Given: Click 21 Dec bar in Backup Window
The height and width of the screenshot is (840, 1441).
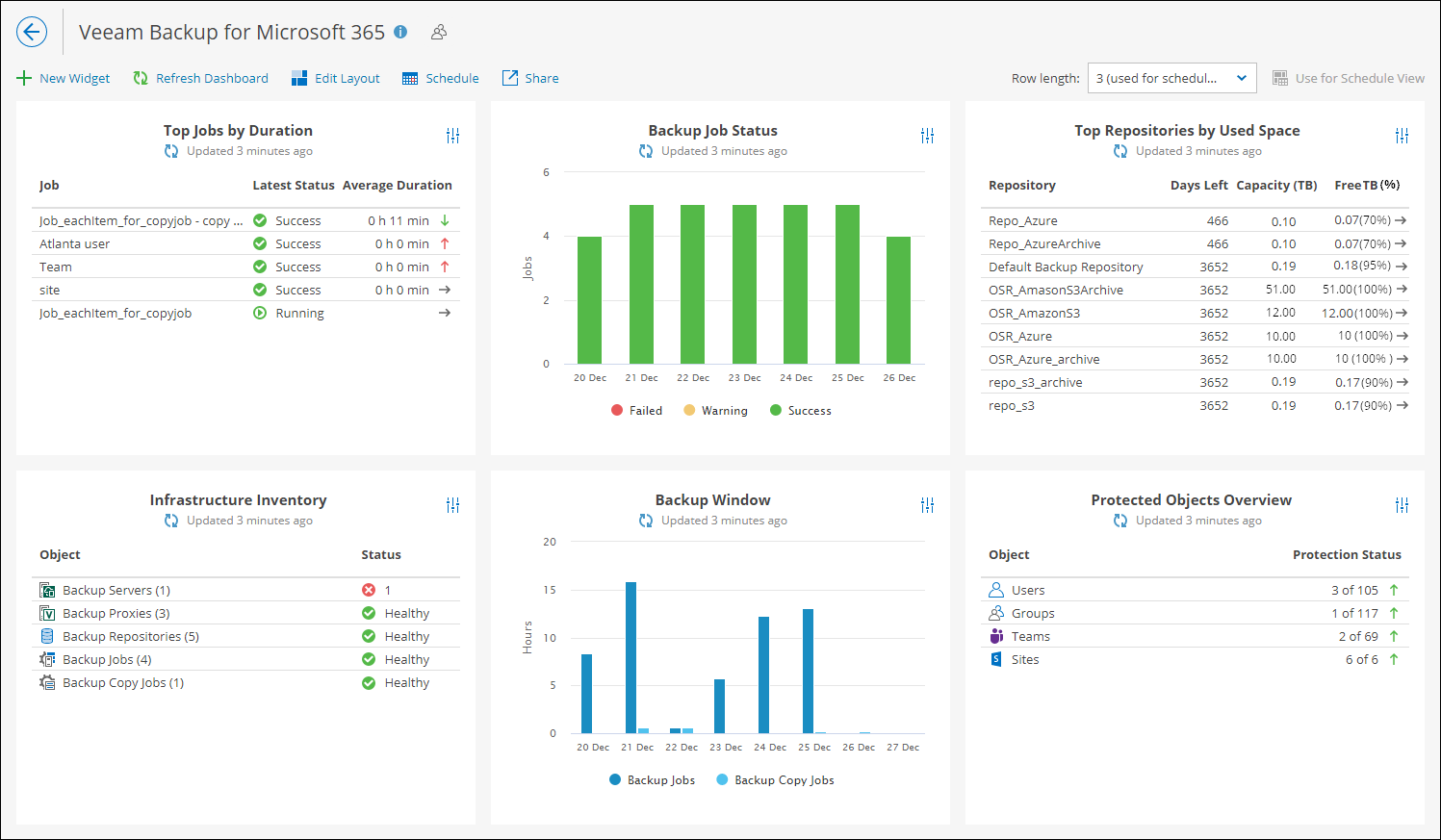Looking at the screenshot, I should pyautogui.click(x=630, y=657).
